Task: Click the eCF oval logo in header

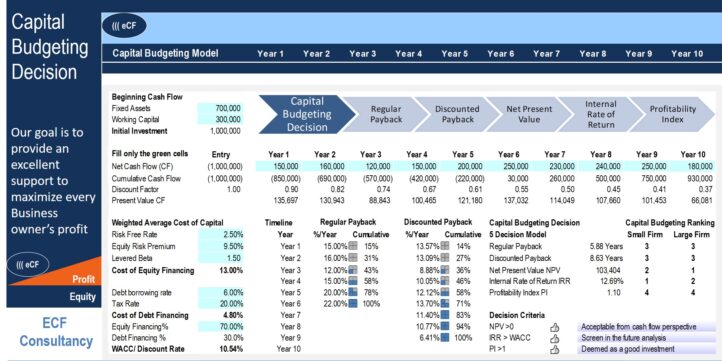Action: [x=124, y=26]
